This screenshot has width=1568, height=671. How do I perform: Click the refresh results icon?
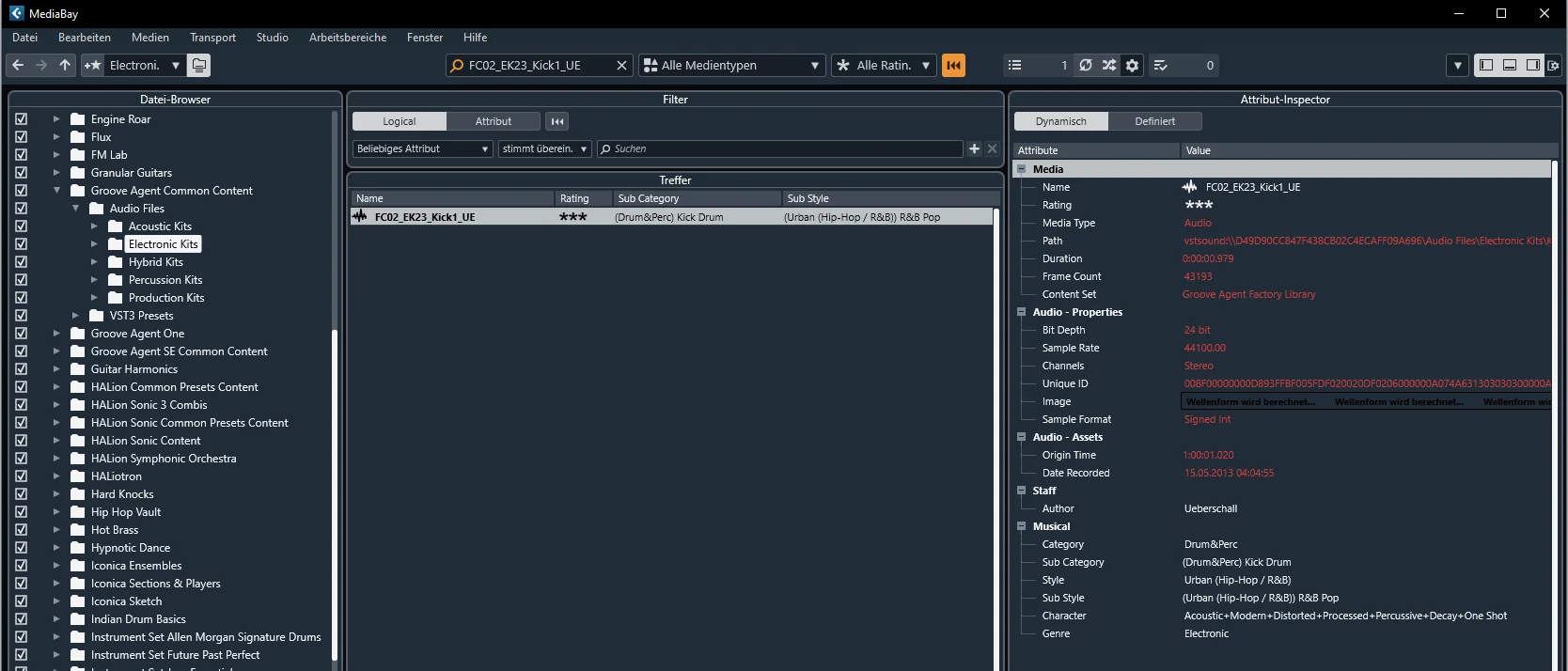click(x=1086, y=65)
